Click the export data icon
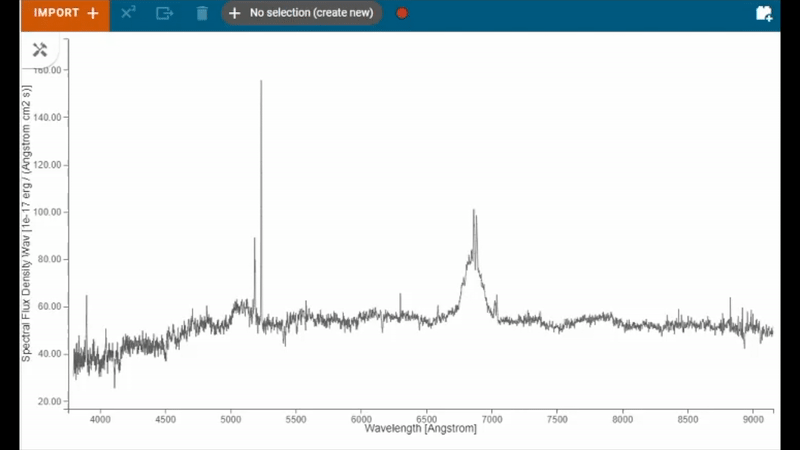The image size is (800, 450). click(x=164, y=13)
